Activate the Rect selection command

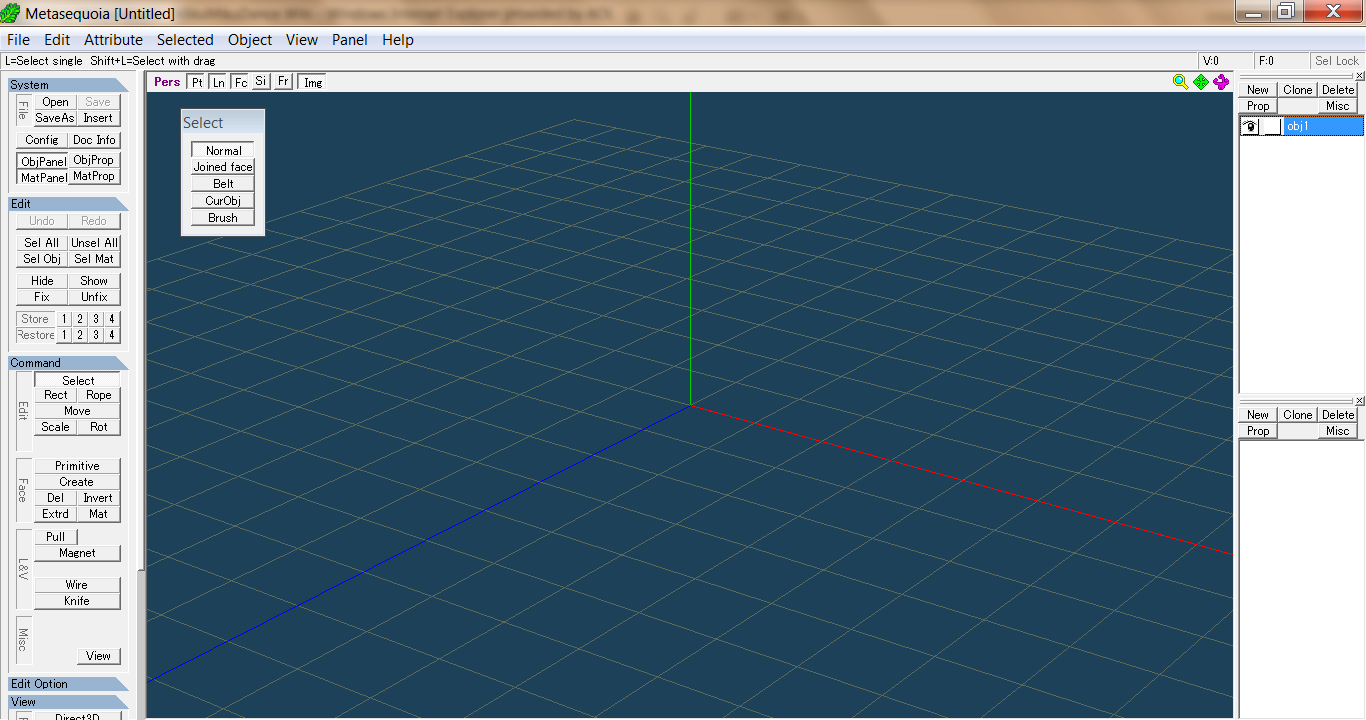click(x=56, y=395)
